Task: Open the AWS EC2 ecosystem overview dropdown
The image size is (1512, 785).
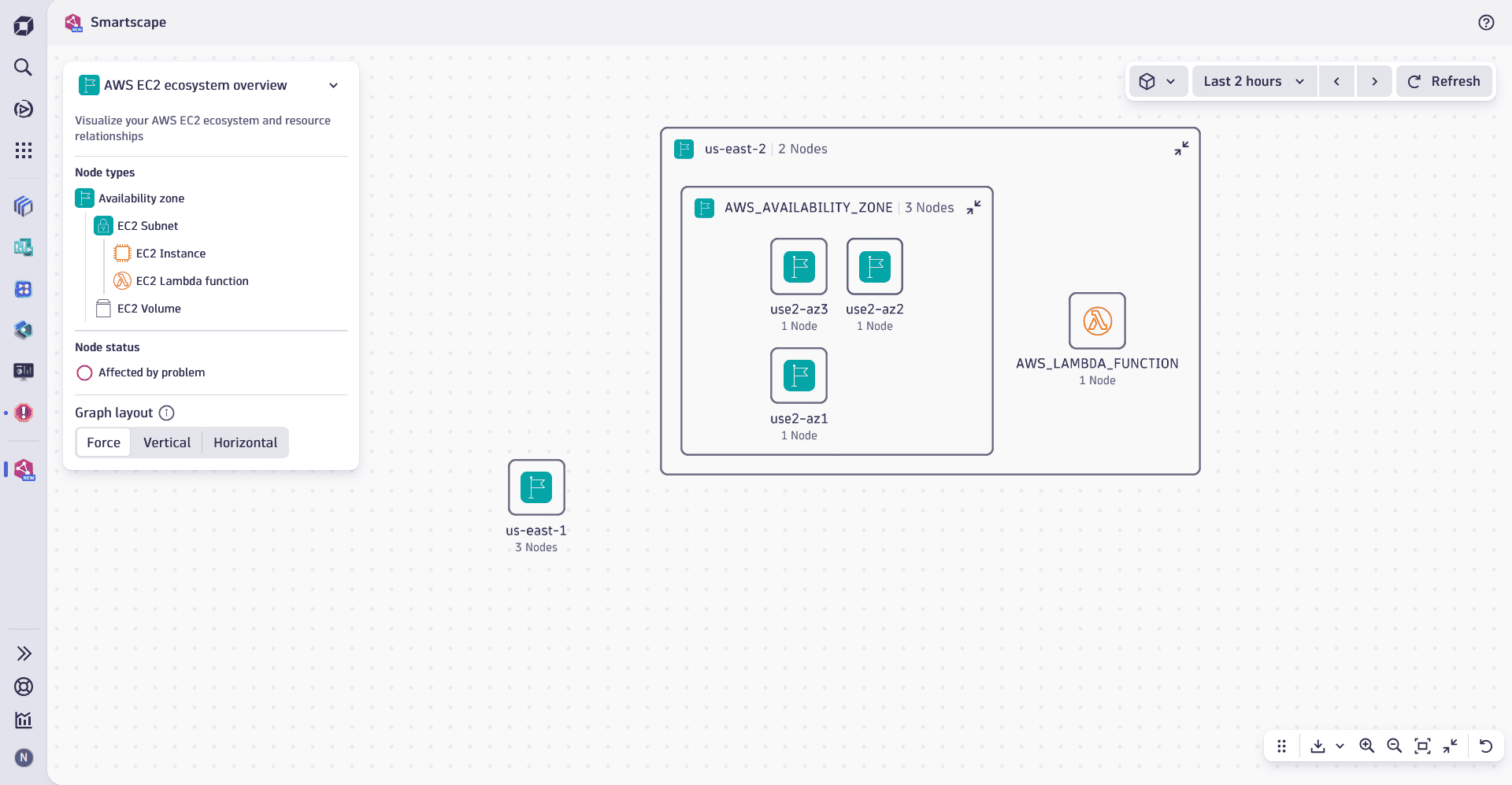Action: [x=333, y=85]
